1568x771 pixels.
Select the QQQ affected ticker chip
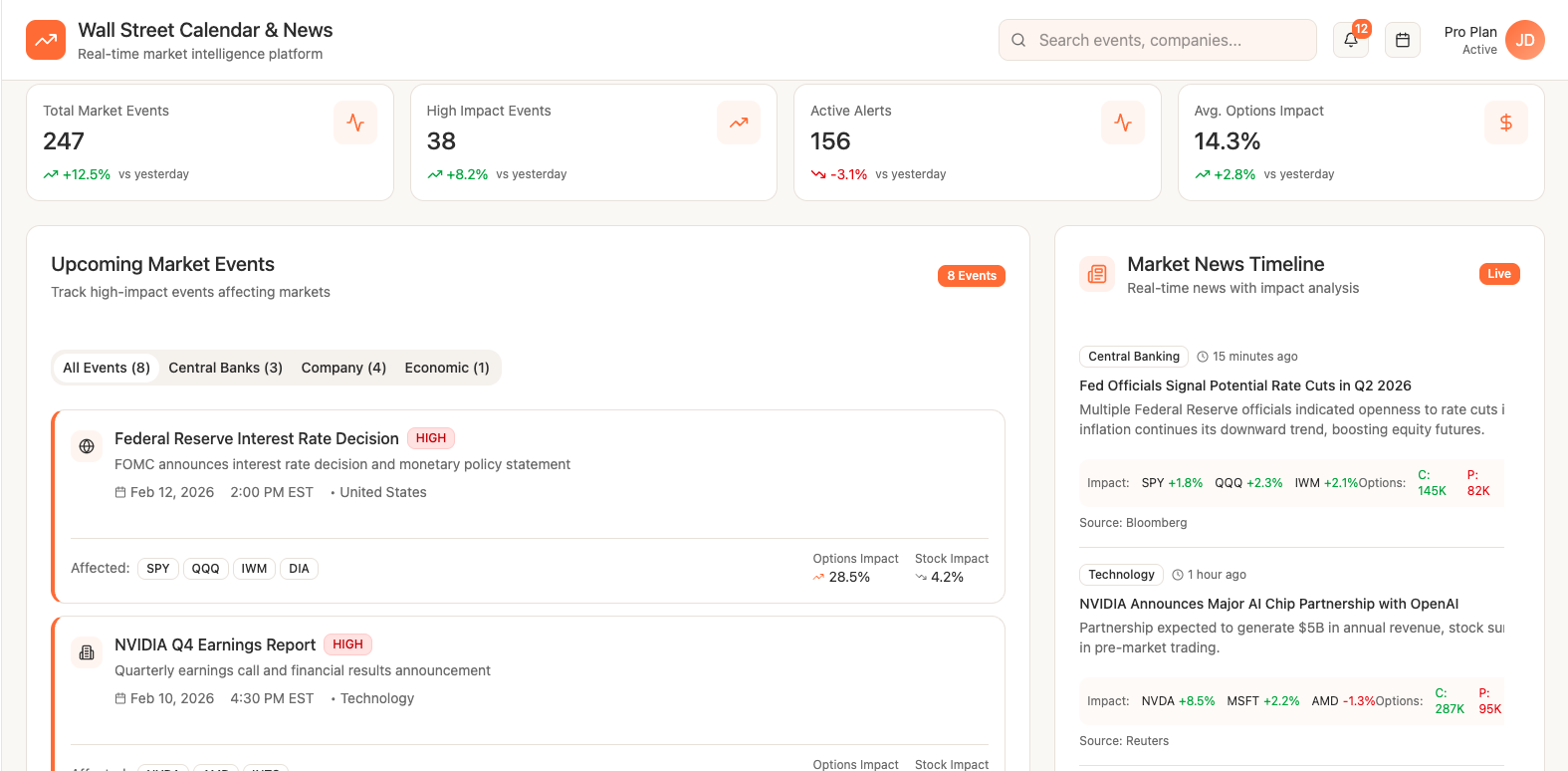(x=206, y=569)
